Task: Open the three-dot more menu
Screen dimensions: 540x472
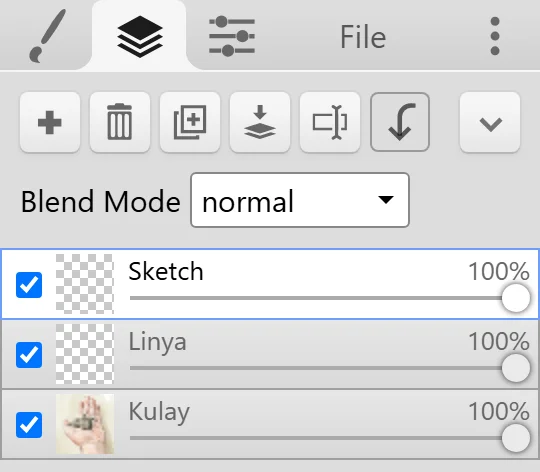Action: pyautogui.click(x=495, y=36)
